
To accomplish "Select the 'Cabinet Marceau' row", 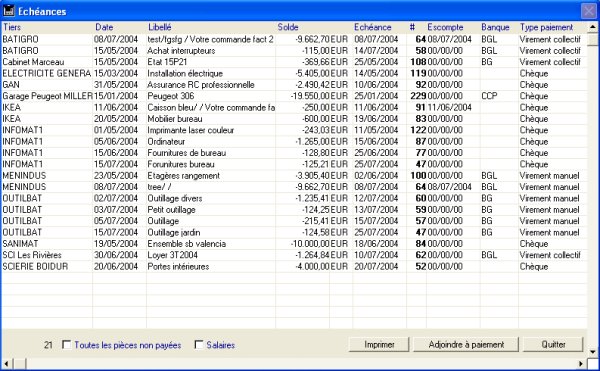I will 294,62.
